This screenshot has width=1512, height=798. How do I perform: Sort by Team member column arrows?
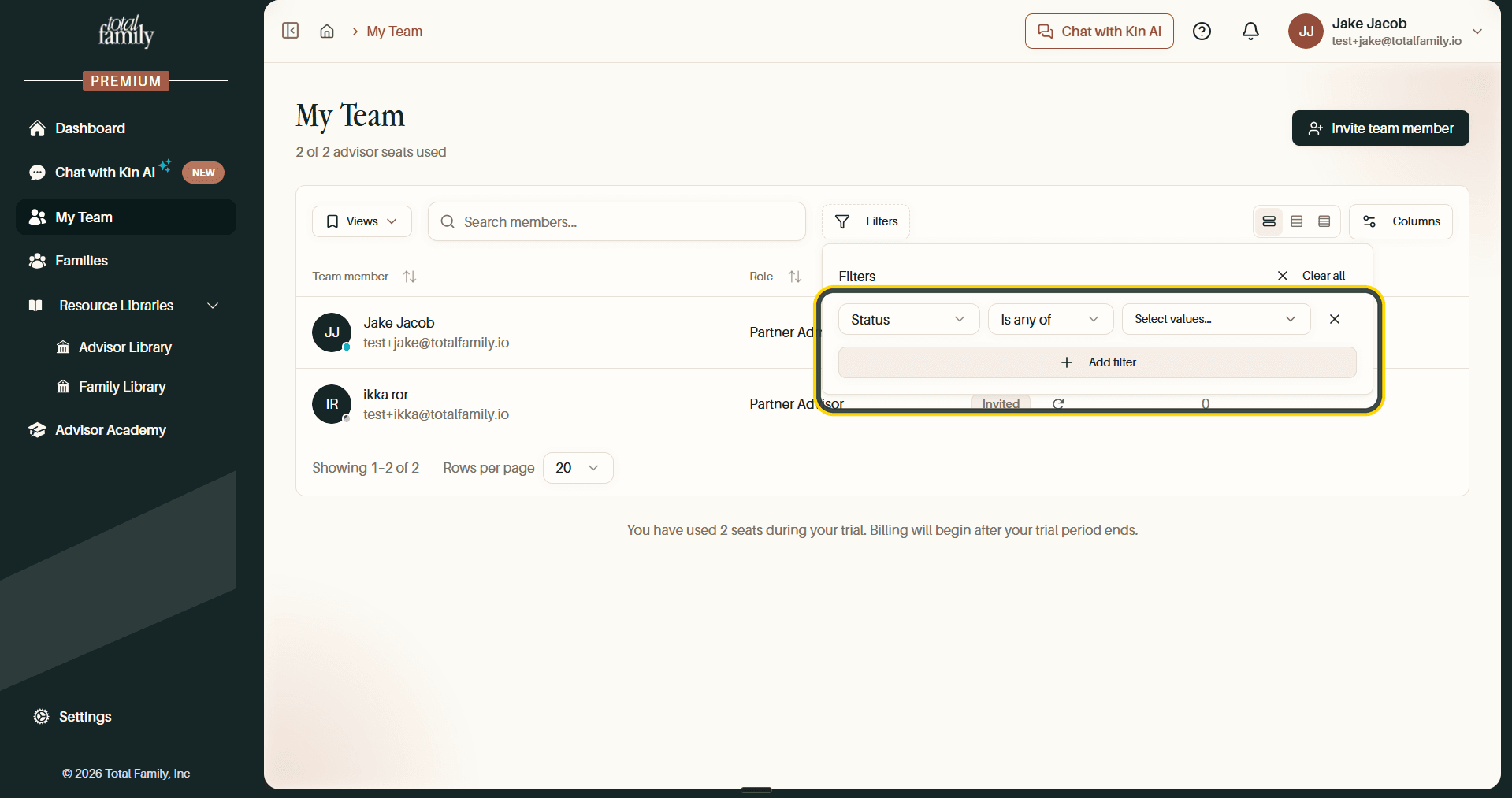(410, 277)
